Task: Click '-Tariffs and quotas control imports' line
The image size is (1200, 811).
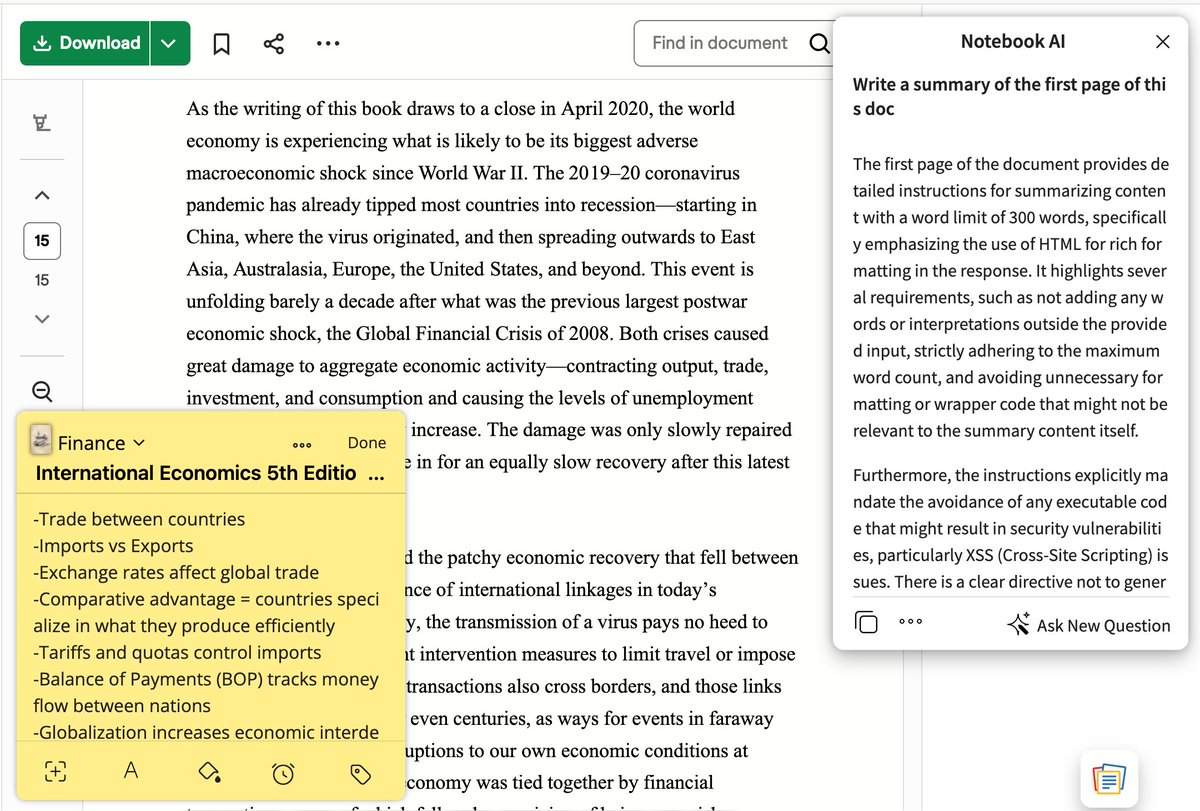Action: click(x=177, y=653)
